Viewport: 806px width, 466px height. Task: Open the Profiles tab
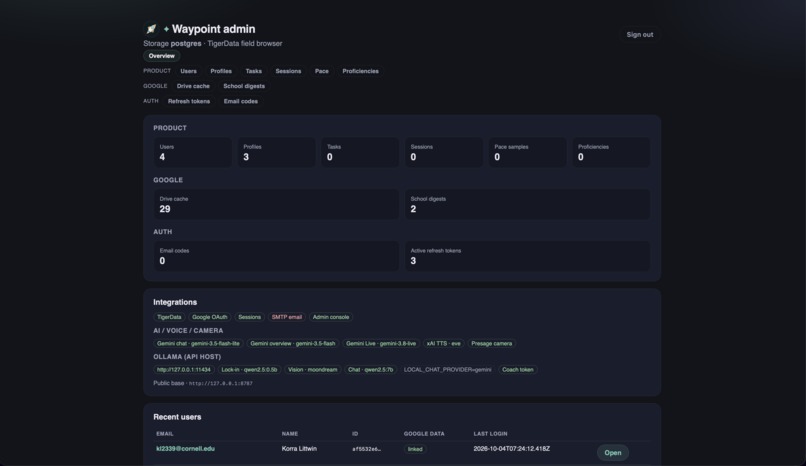pos(221,71)
